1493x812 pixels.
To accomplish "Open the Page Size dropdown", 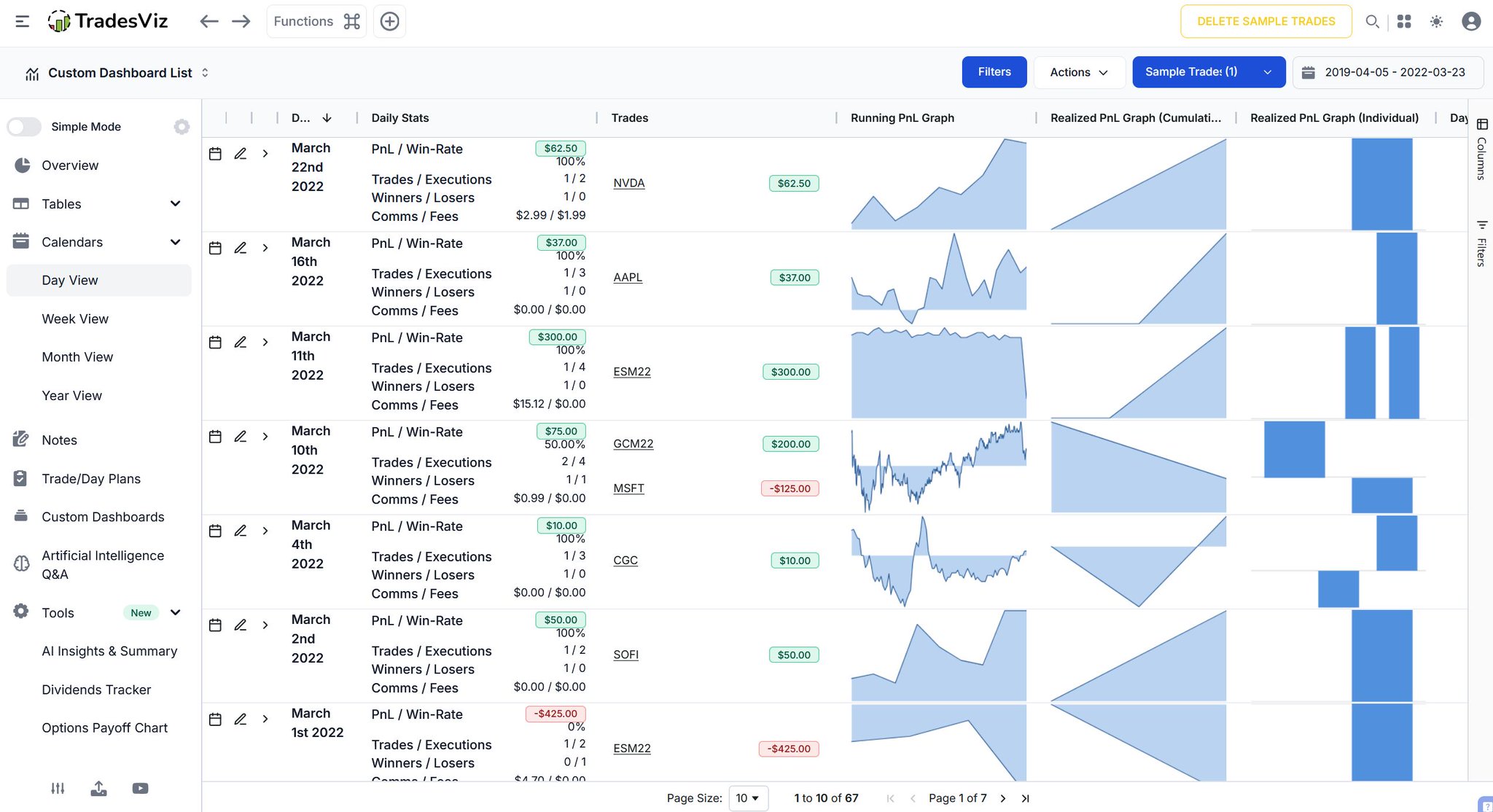I will 748,798.
